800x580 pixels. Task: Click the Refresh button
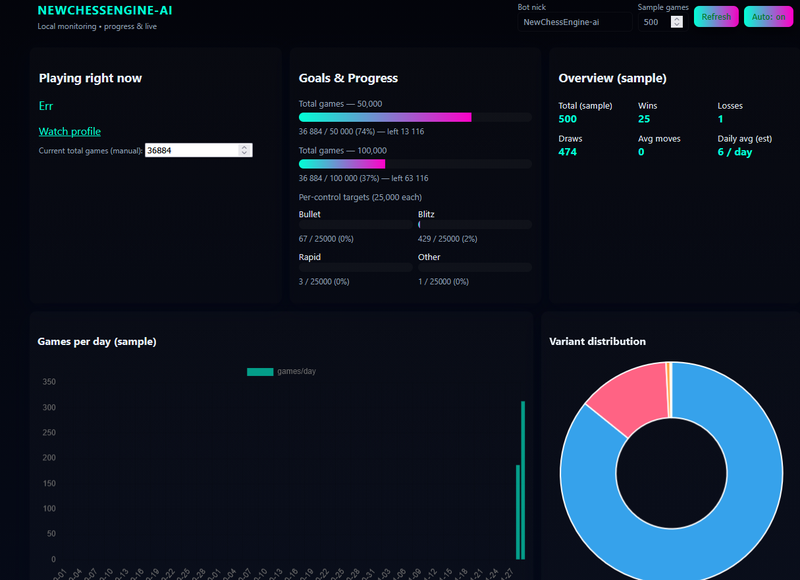click(716, 17)
